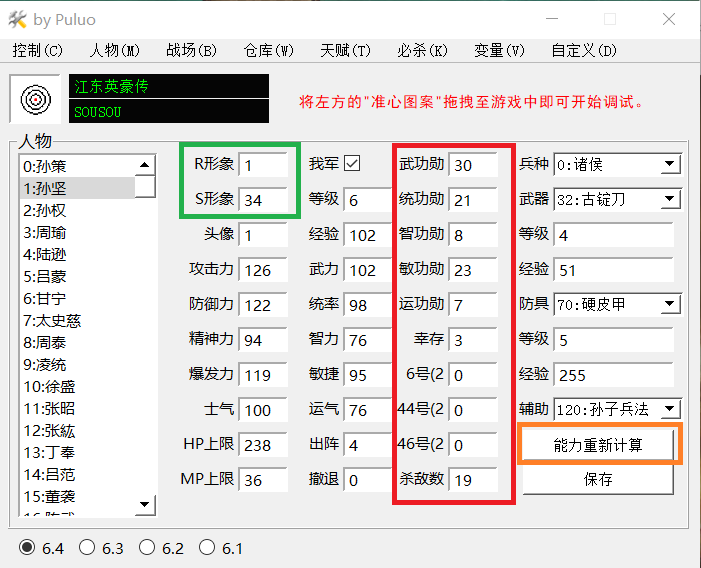Image resolution: width=701 pixels, height=568 pixels.
Task: Select 11:张昭 in character list
Action: tap(77, 408)
